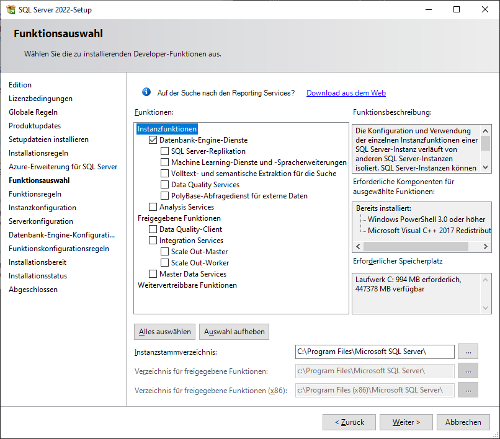Image resolution: width=500 pixels, height=439 pixels.
Task: Click the components list horizontal scrollbar thumb
Action: click(416, 247)
